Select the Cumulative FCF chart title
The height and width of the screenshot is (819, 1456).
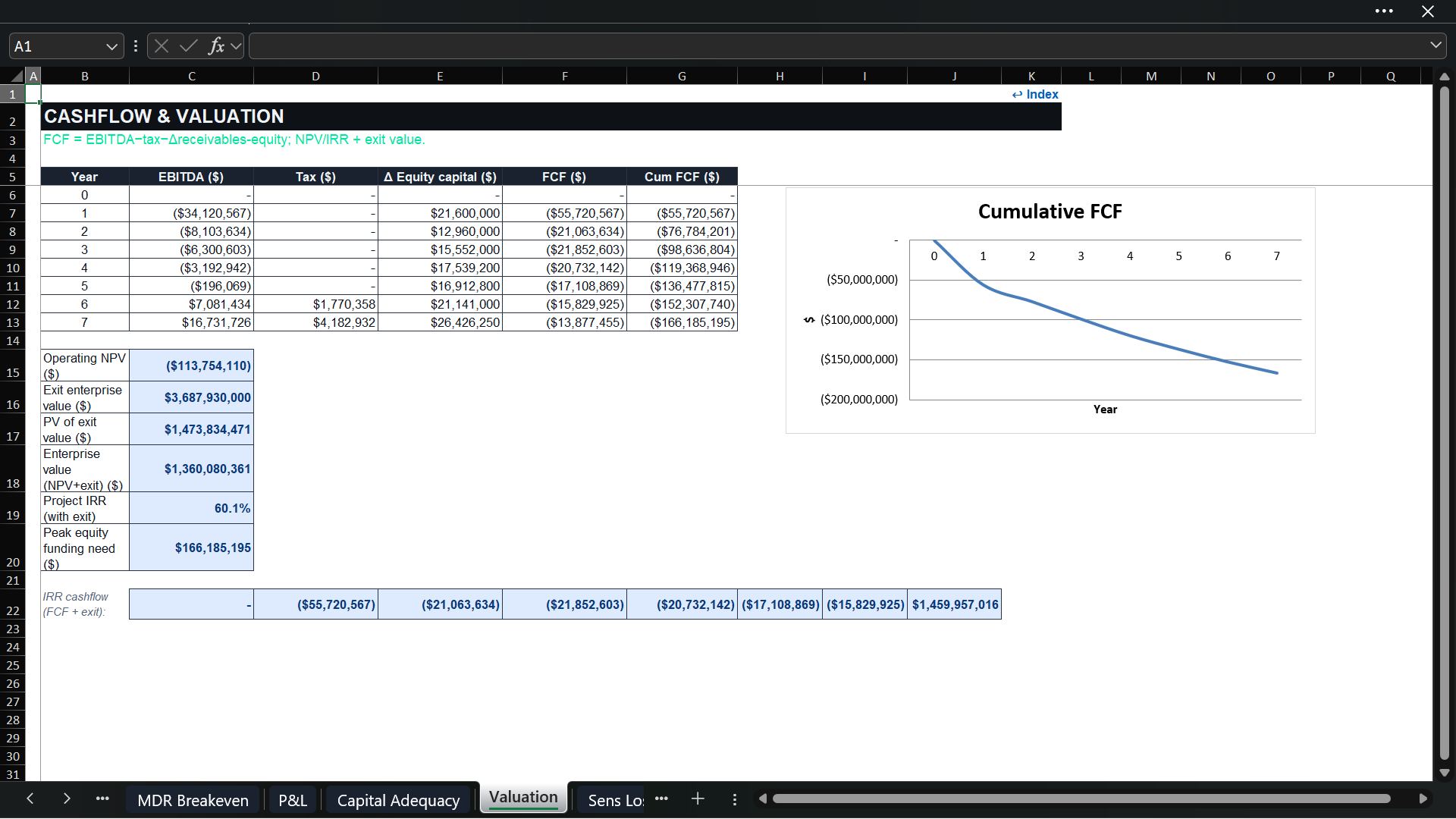click(1050, 212)
